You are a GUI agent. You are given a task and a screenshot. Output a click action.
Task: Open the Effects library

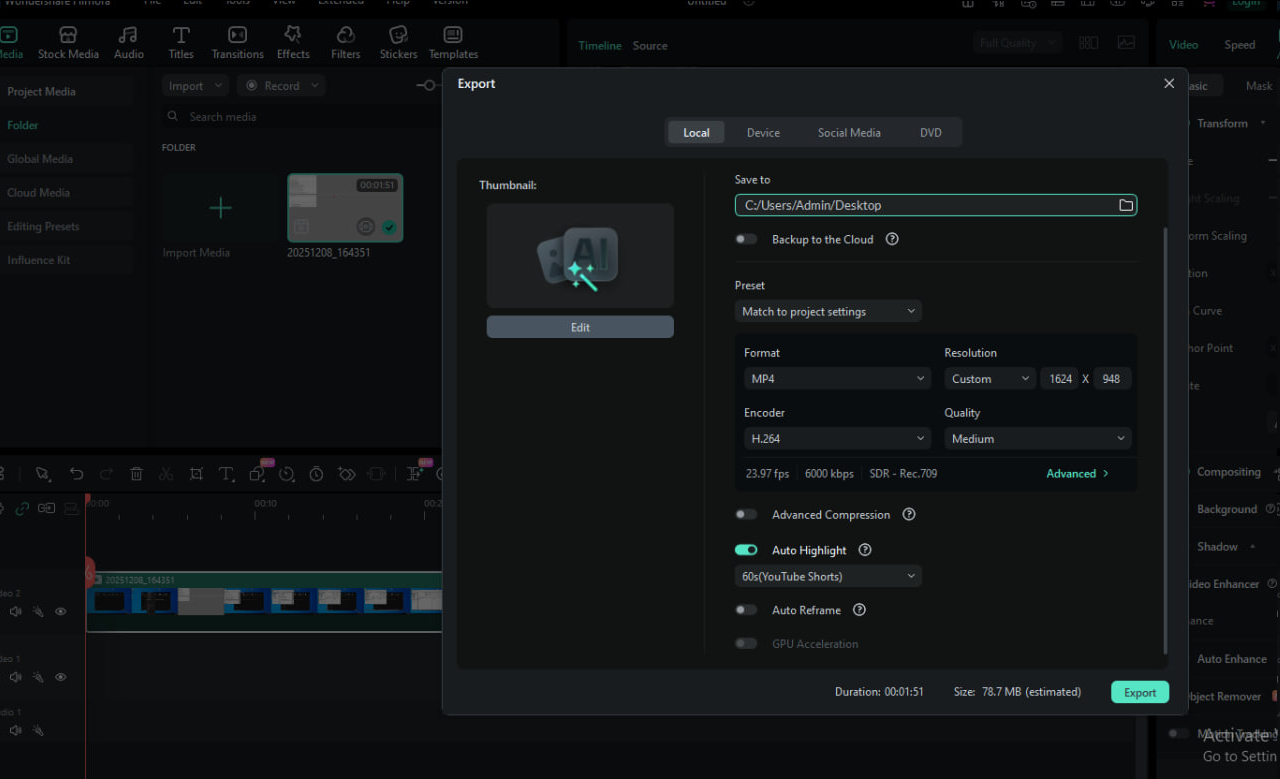coord(293,43)
